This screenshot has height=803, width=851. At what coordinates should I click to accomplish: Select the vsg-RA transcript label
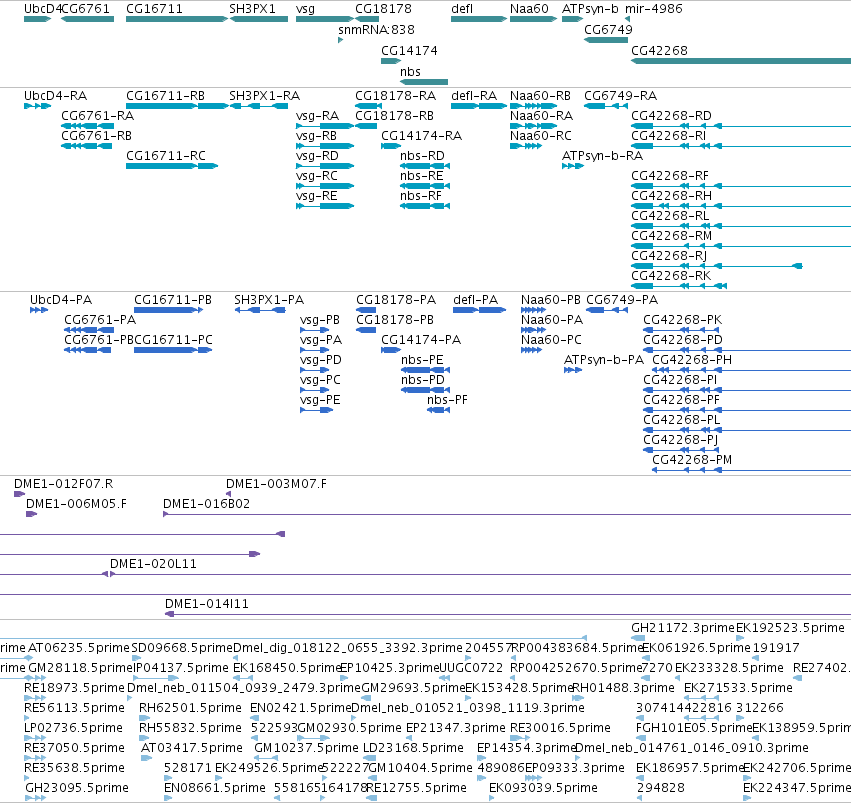(317, 116)
